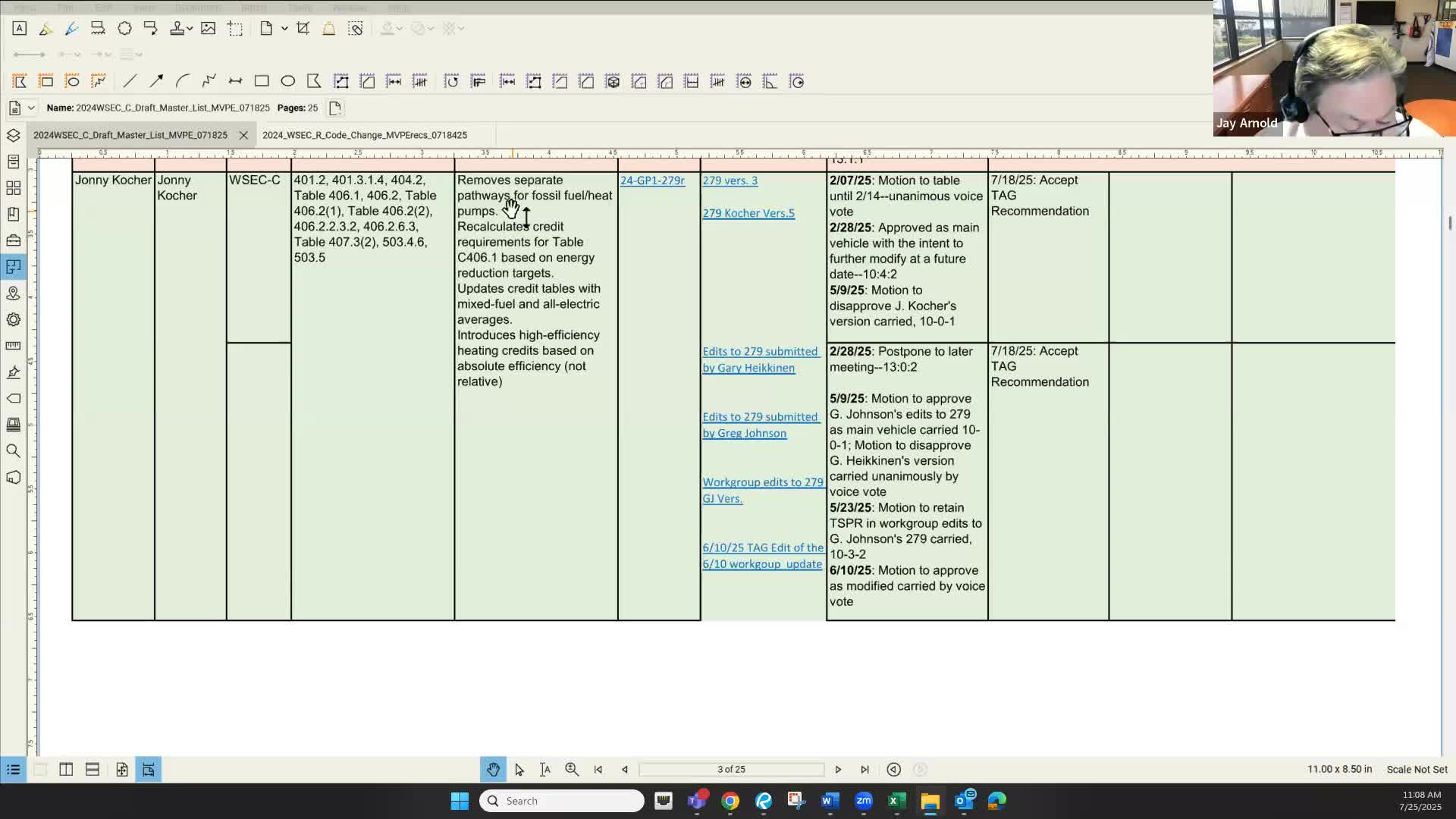Expand the Stamp tool dropdown arrow

tap(190, 29)
